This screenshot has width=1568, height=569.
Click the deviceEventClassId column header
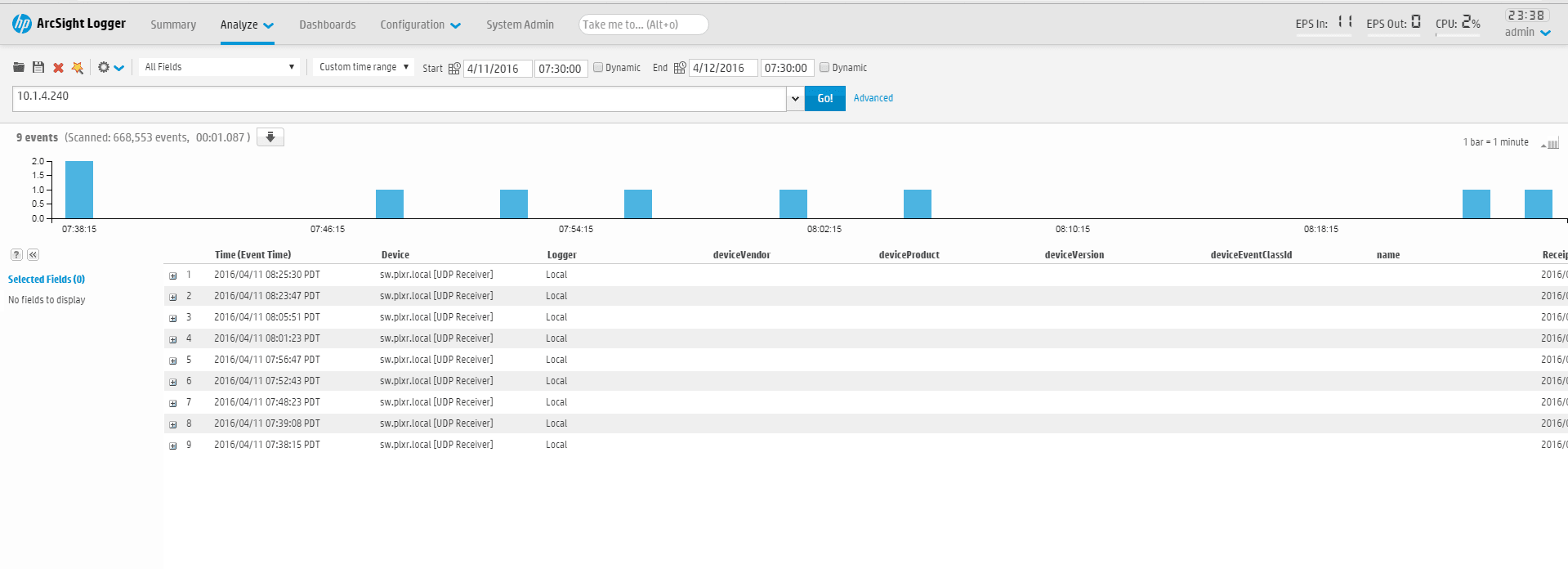point(1252,255)
